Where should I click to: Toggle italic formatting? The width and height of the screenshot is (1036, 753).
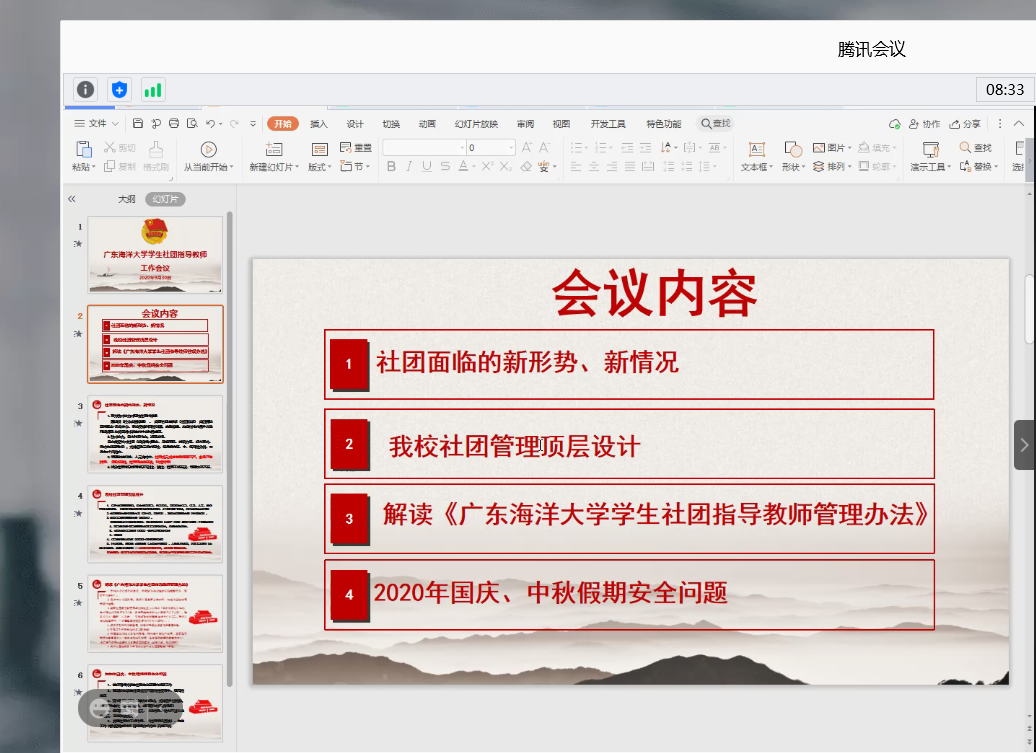point(410,167)
